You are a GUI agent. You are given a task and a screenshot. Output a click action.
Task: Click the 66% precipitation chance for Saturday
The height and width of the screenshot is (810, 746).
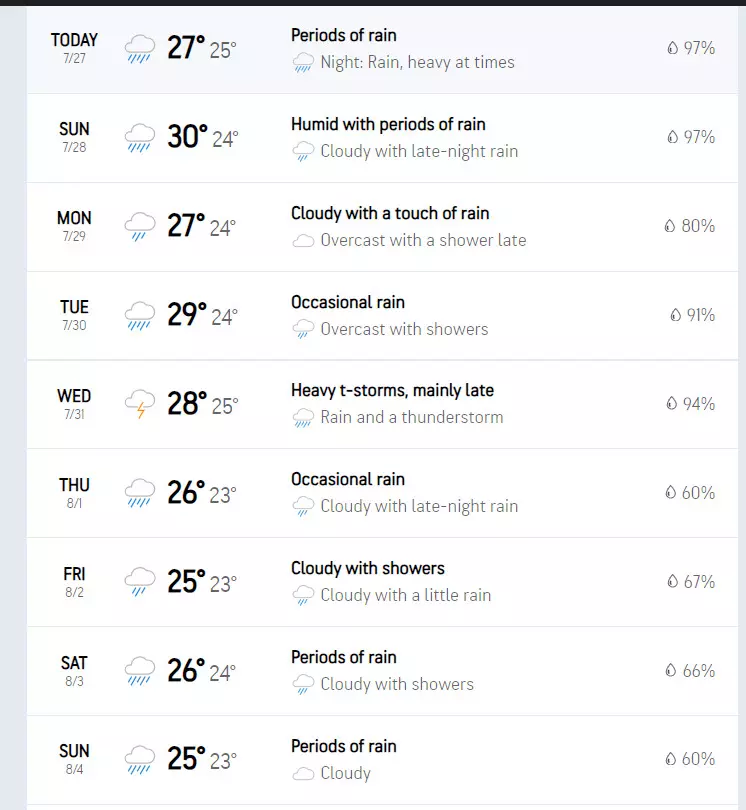(698, 671)
